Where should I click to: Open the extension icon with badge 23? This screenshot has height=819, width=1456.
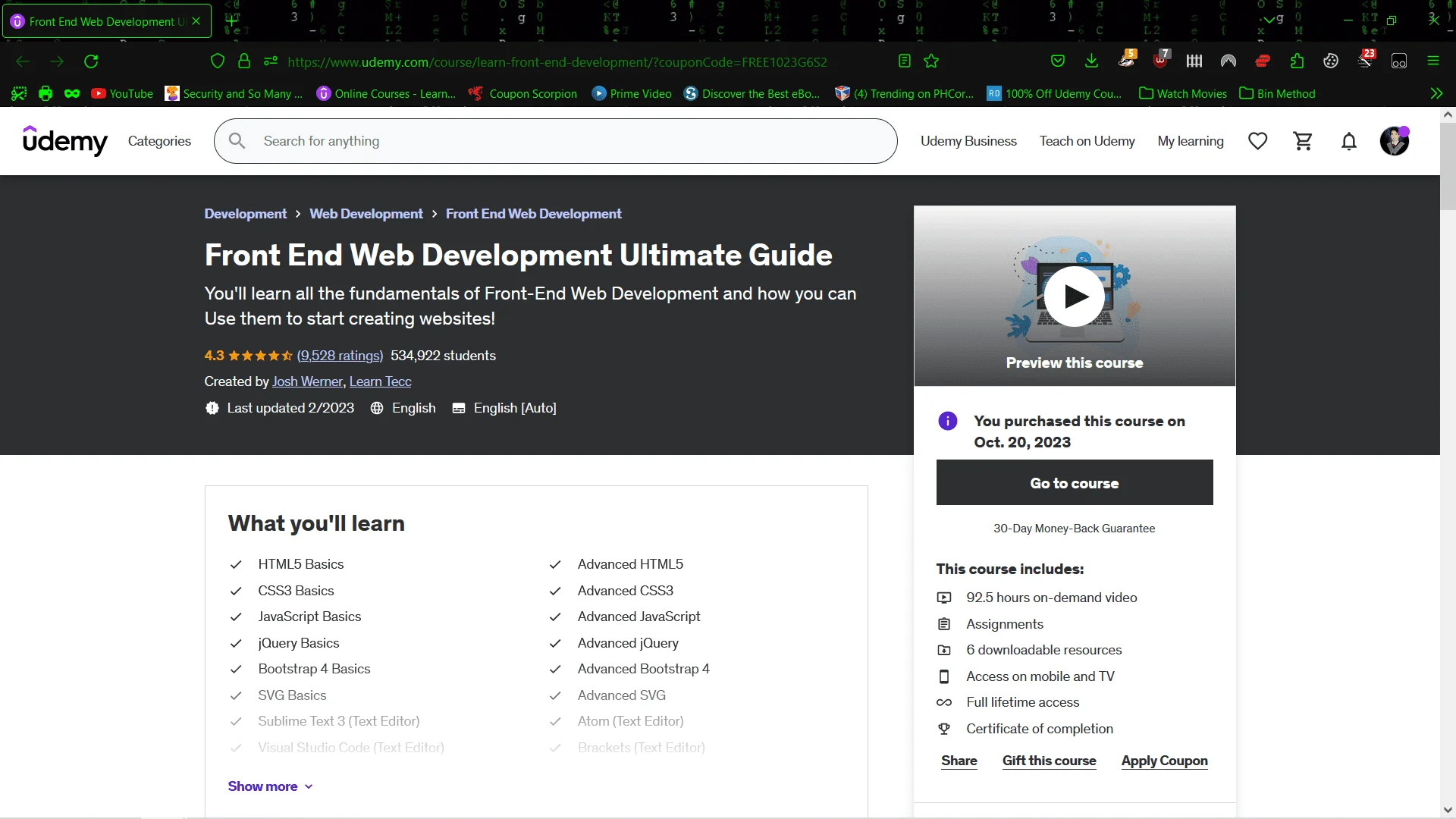click(x=1367, y=60)
